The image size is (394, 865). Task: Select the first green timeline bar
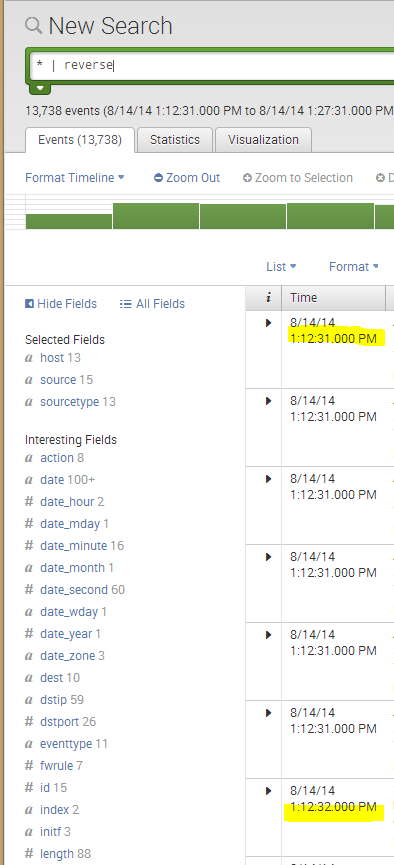(69, 221)
